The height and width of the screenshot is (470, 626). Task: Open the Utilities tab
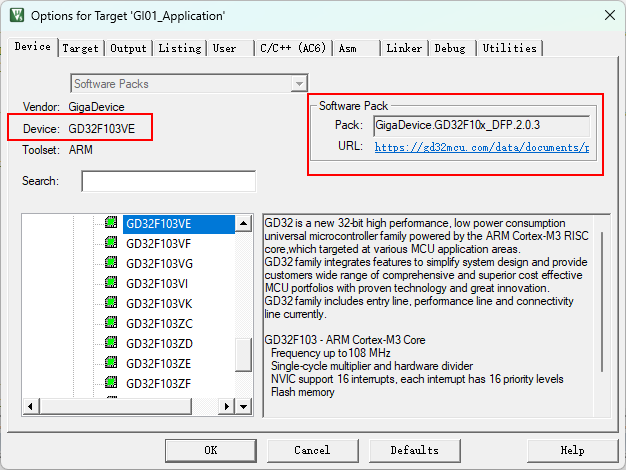coord(509,48)
